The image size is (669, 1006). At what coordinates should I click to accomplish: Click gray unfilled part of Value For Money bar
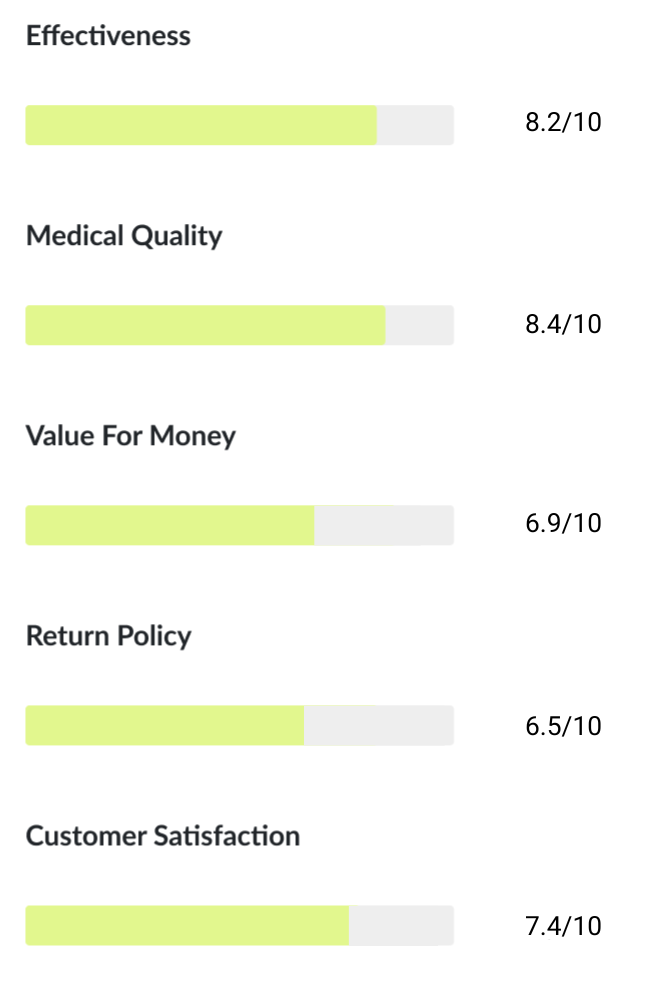pos(384,525)
